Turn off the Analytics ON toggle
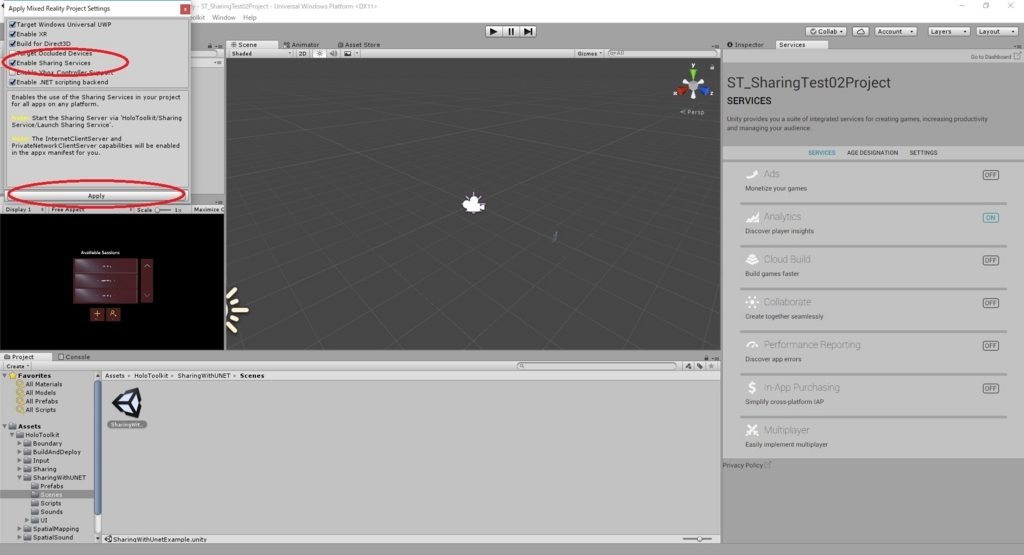The image size is (1024, 555). 991,217
